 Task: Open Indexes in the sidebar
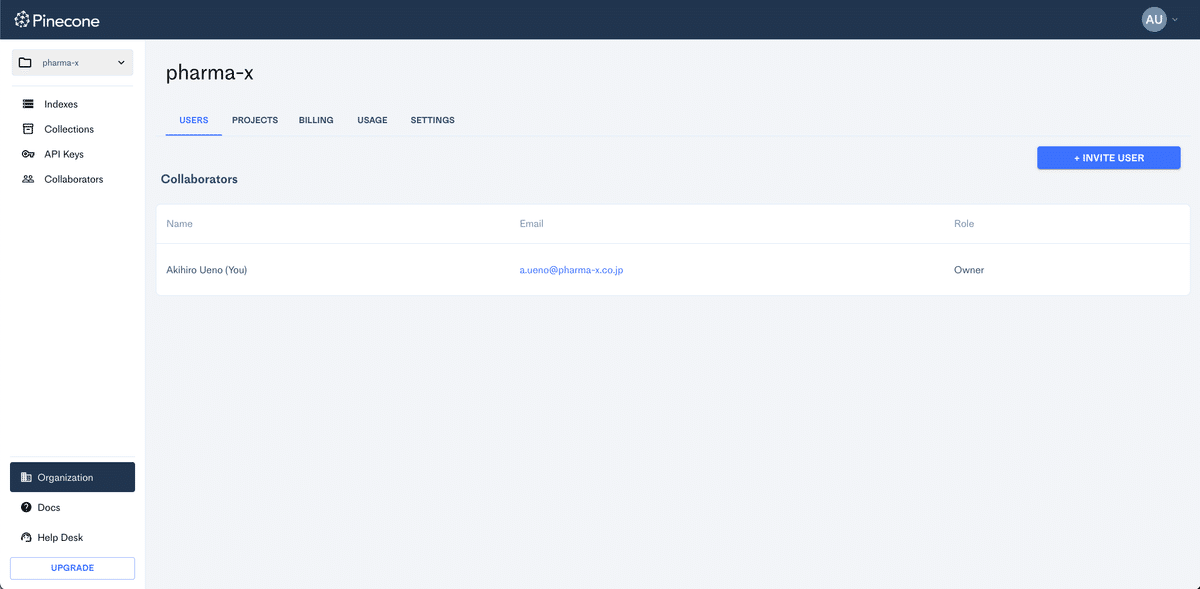[x=61, y=104]
